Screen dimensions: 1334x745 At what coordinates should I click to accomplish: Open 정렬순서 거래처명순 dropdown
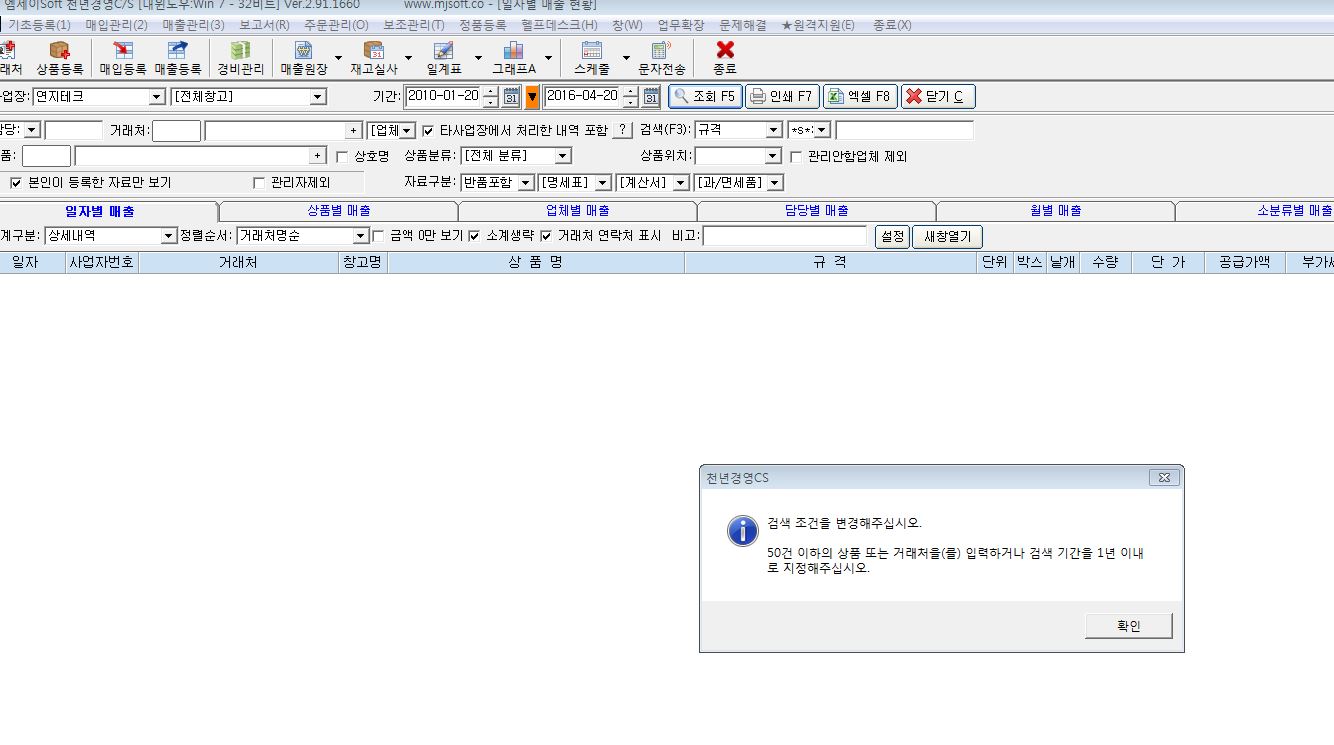[362, 236]
